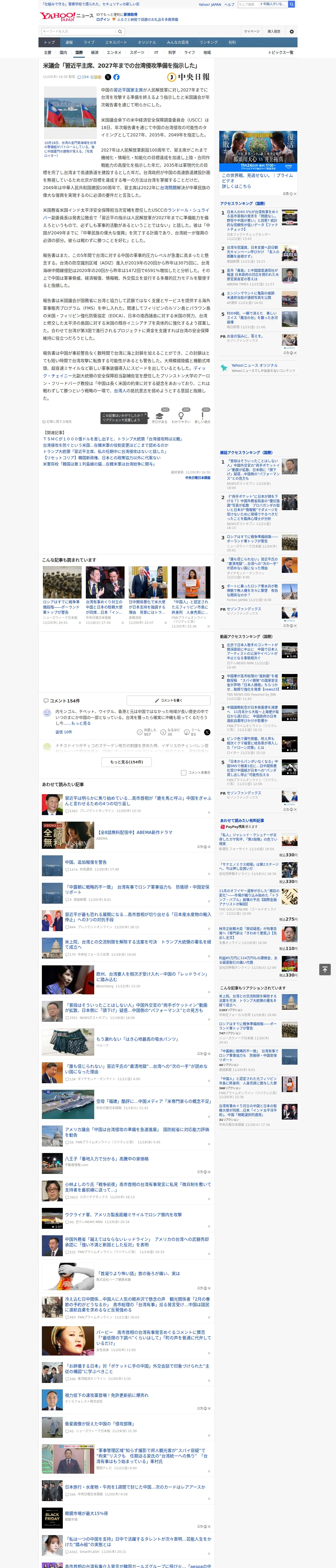This screenshot has height=1568, width=336.
Task: Click the comment count 154 icon near headline
Action: click(x=83, y=77)
